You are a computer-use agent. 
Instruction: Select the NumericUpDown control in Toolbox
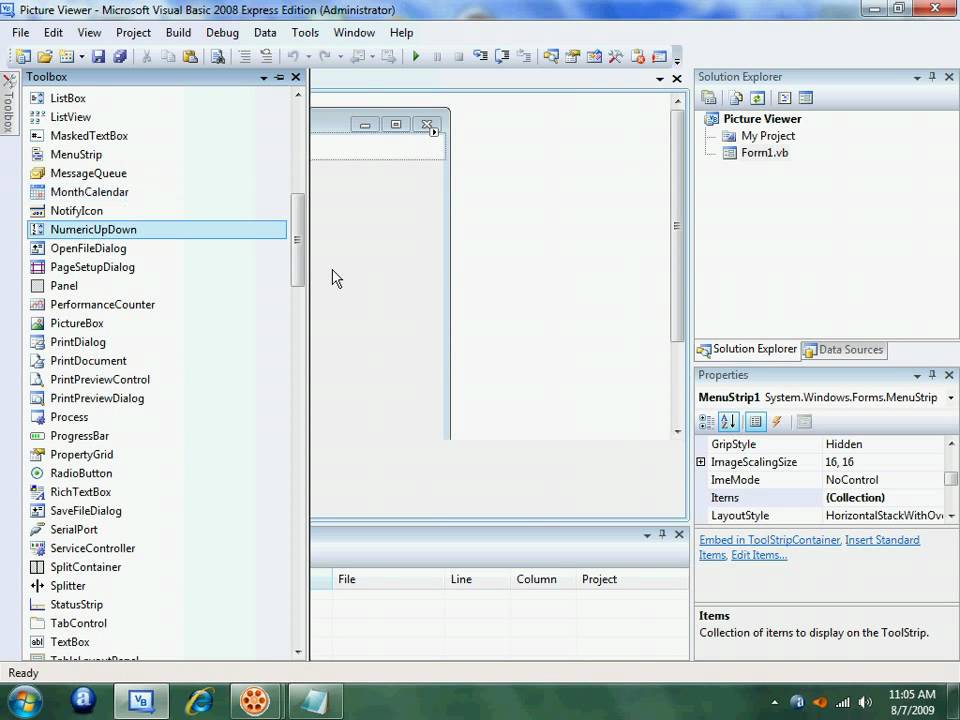[157, 230]
